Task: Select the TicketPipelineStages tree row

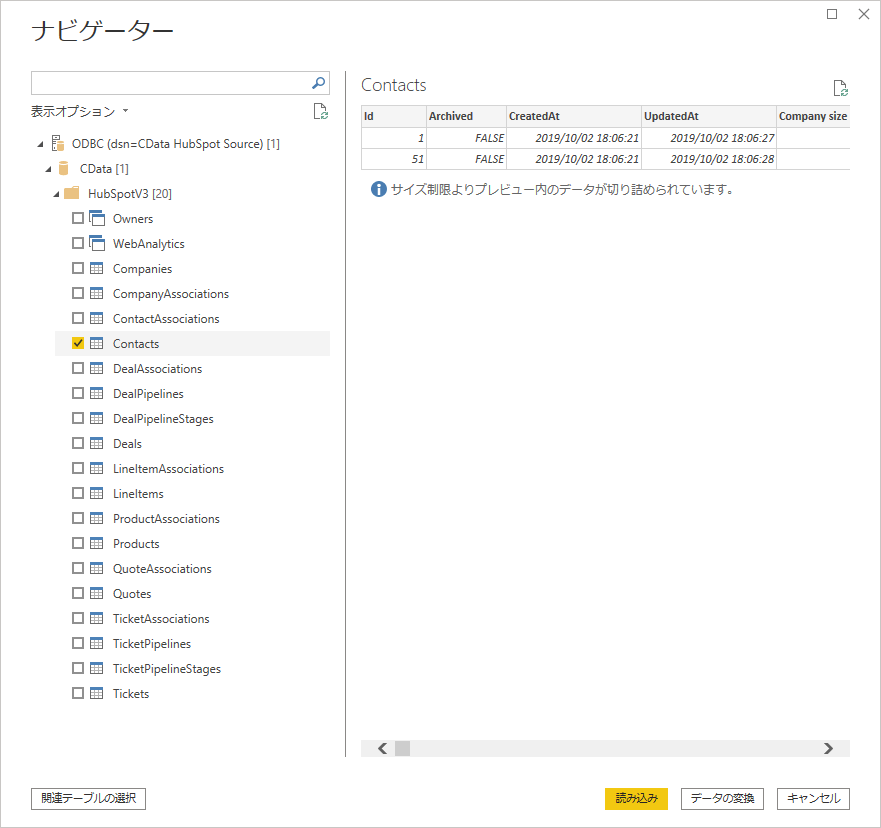Action: [x=192, y=668]
